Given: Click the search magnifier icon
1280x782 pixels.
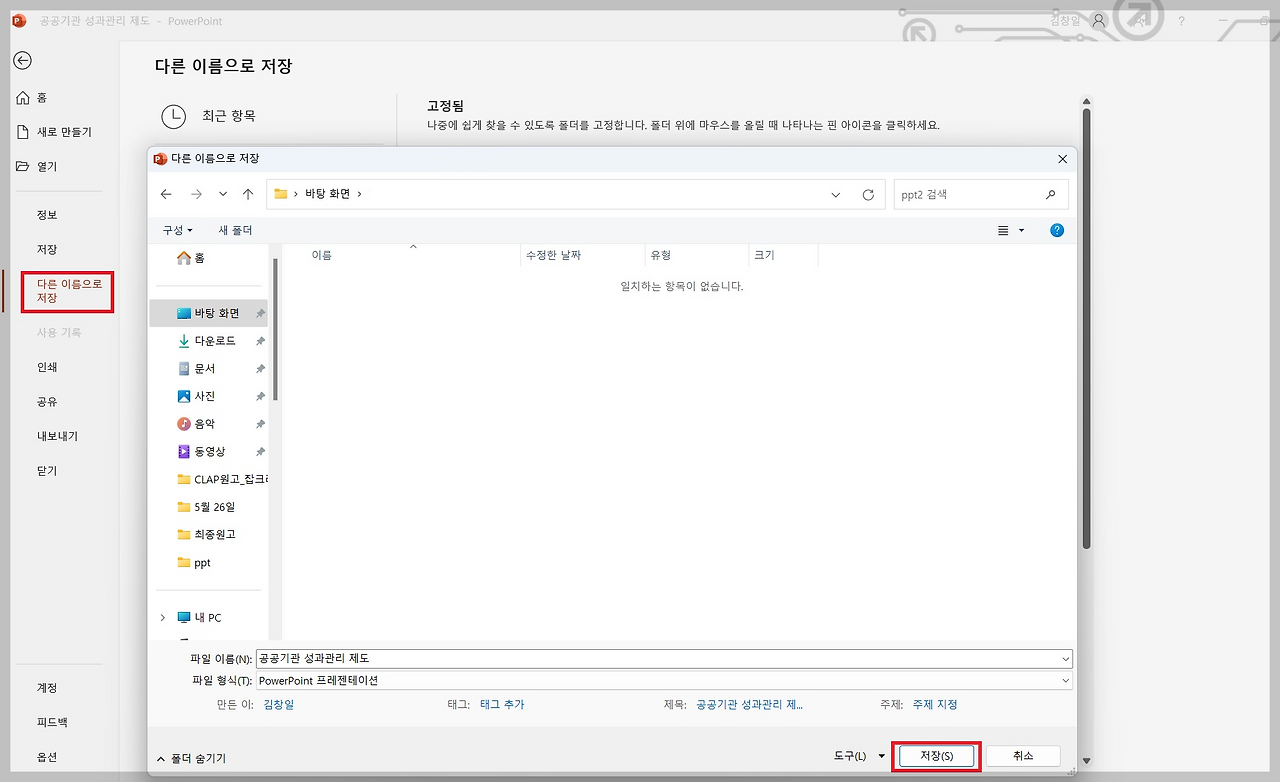Looking at the screenshot, I should tap(1050, 195).
